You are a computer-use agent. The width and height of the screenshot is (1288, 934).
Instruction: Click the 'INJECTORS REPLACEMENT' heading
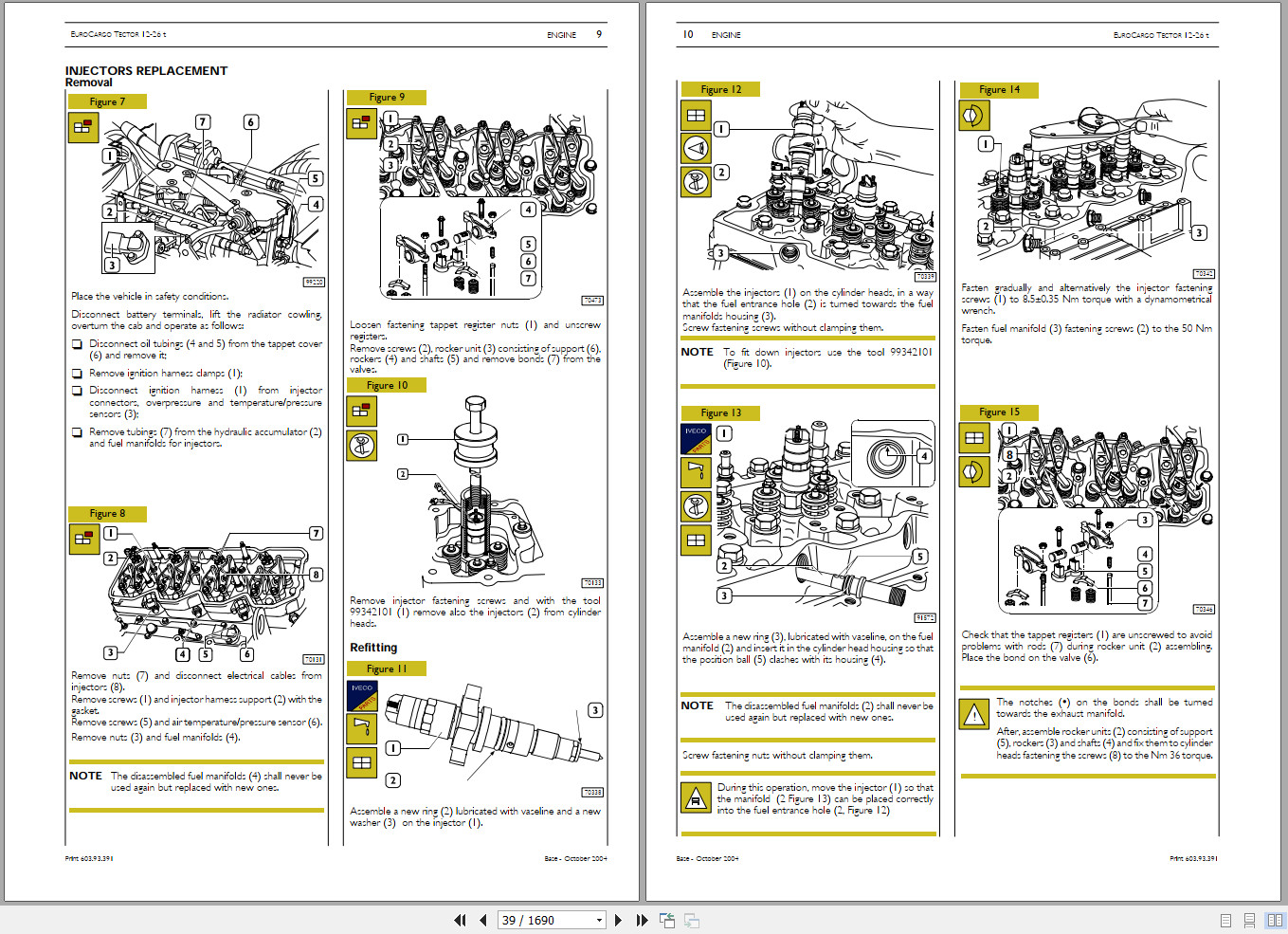(x=146, y=70)
